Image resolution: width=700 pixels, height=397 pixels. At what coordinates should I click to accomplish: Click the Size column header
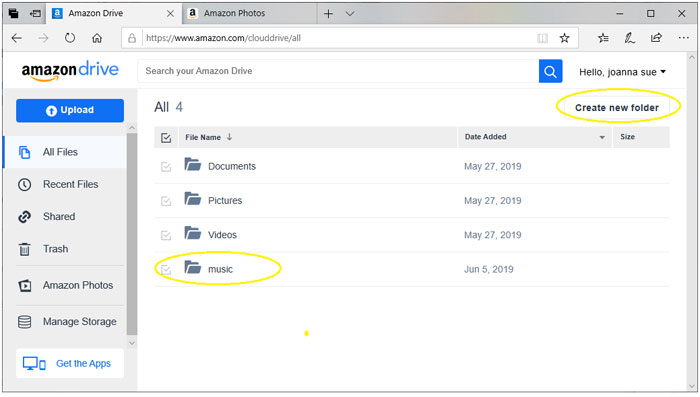click(627, 137)
